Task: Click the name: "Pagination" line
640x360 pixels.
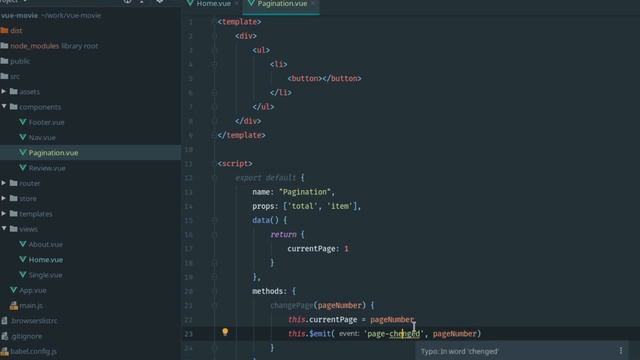Action: click(293, 192)
